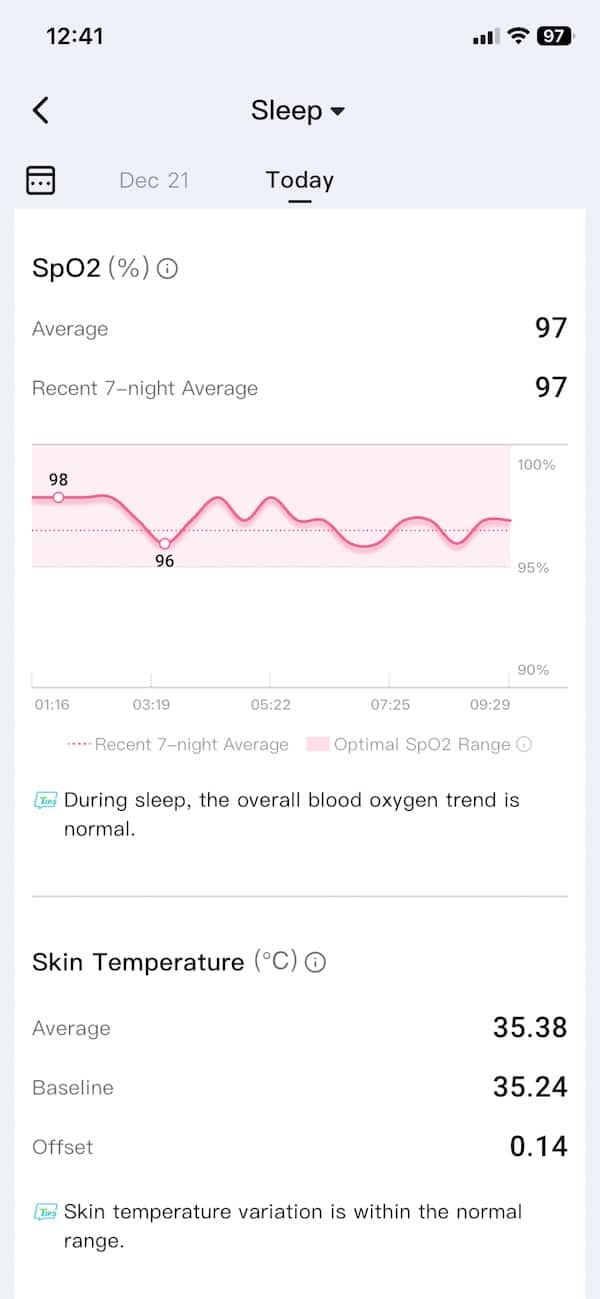Tap the Skin Temperature Baseline row
Image resolution: width=600 pixels, height=1299 pixels.
click(x=299, y=1087)
